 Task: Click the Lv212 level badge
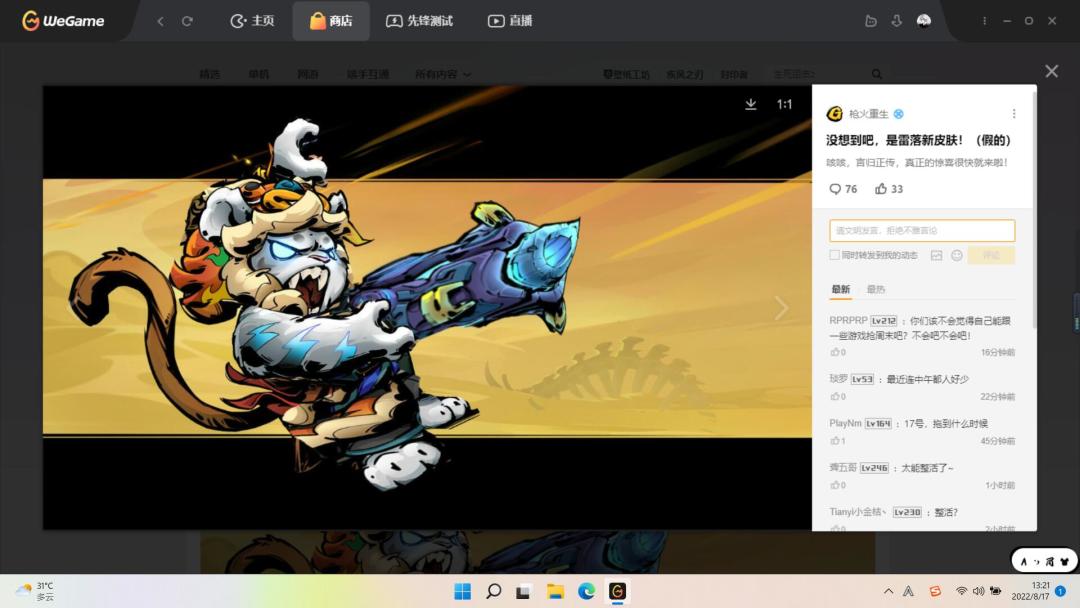[x=884, y=320]
